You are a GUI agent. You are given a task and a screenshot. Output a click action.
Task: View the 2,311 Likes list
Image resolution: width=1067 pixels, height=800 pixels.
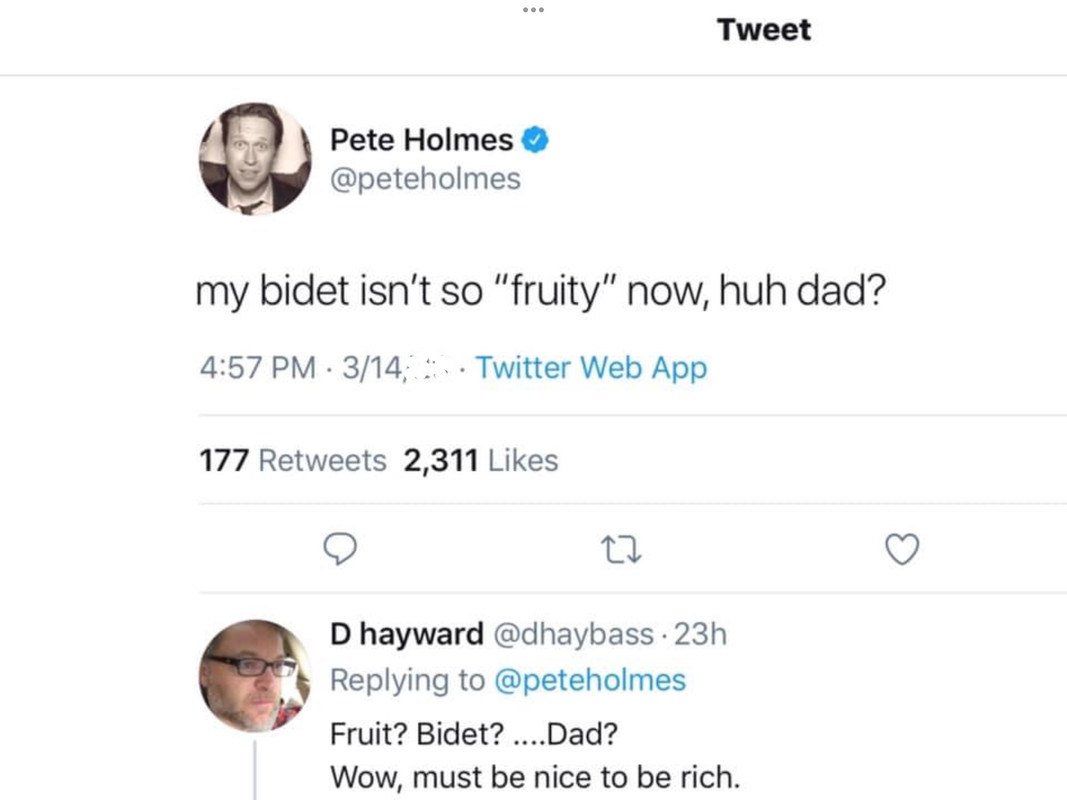[481, 460]
